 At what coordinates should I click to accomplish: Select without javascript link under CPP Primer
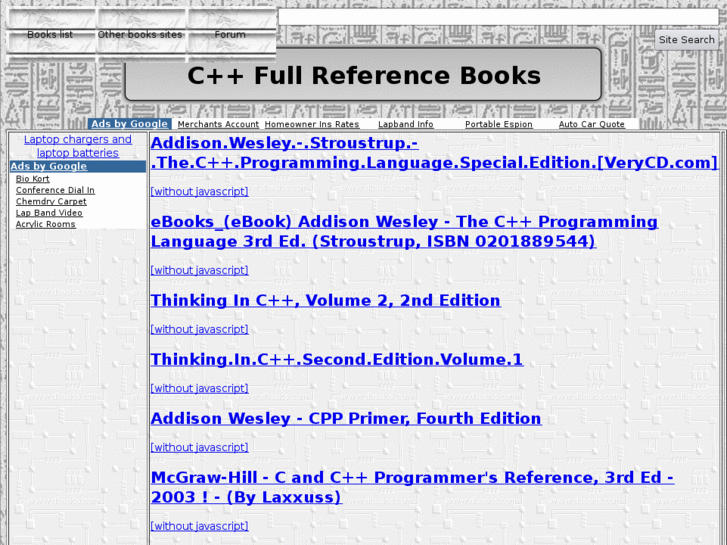[199, 447]
